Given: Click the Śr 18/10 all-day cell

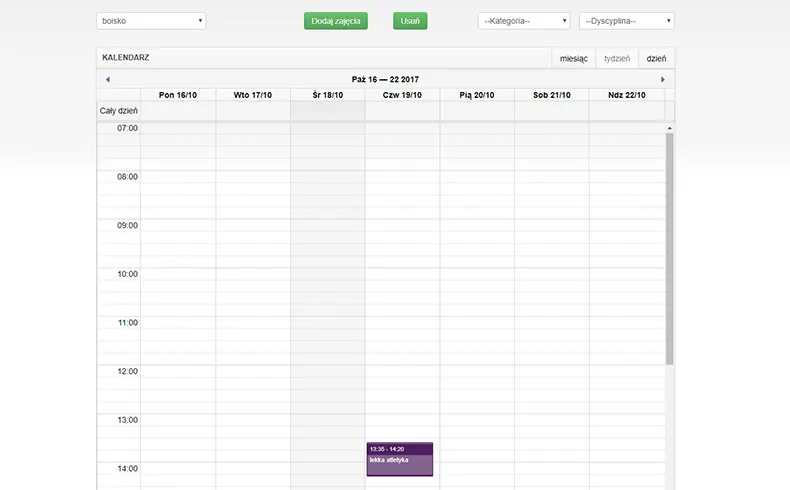Looking at the screenshot, I should pyautogui.click(x=327, y=110).
